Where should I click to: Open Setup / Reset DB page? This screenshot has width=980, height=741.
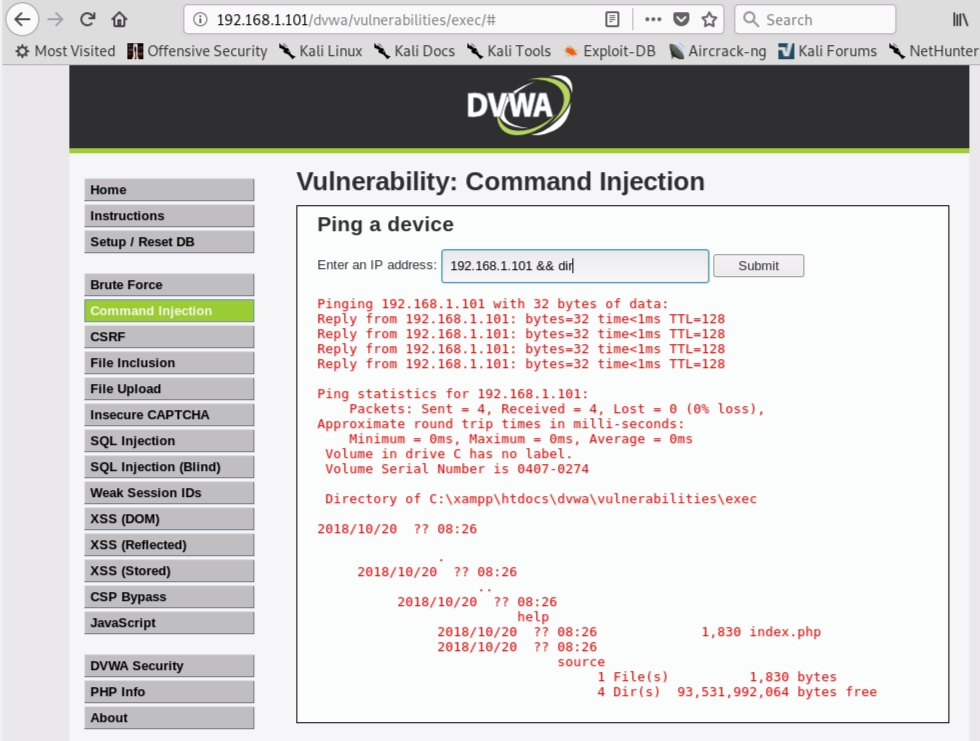pos(169,242)
